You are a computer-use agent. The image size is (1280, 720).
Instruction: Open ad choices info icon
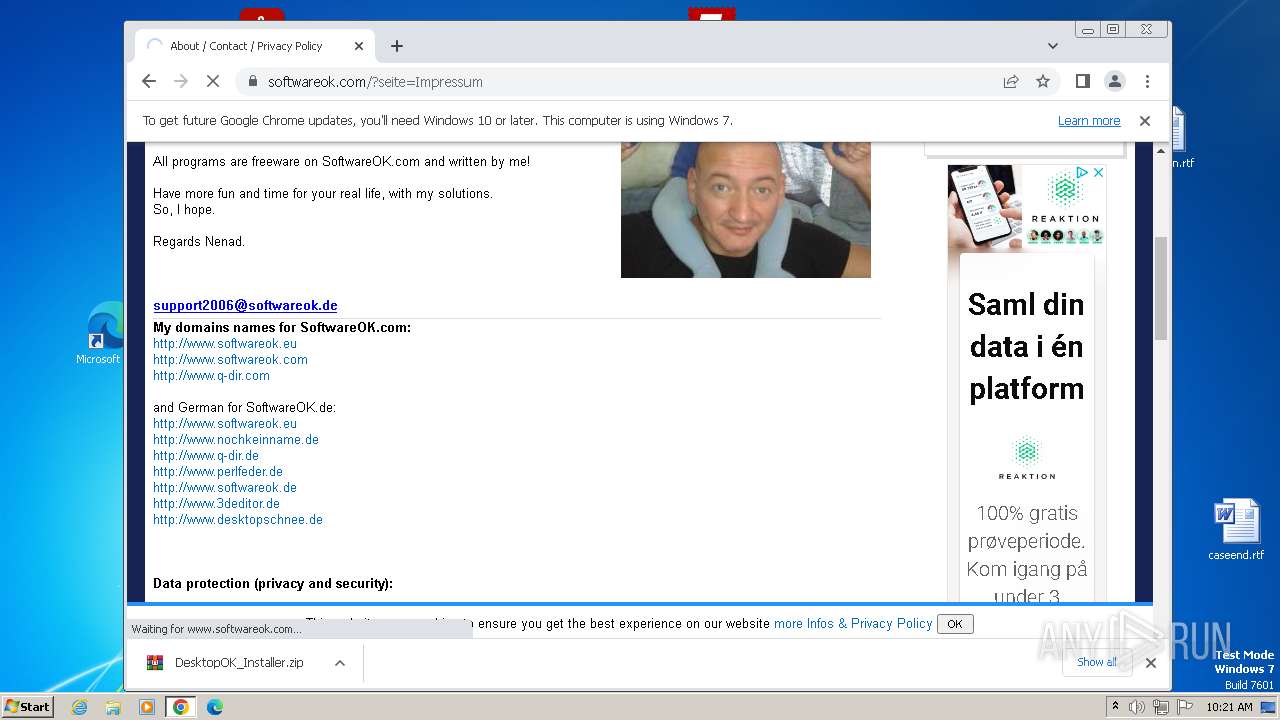click(1083, 173)
